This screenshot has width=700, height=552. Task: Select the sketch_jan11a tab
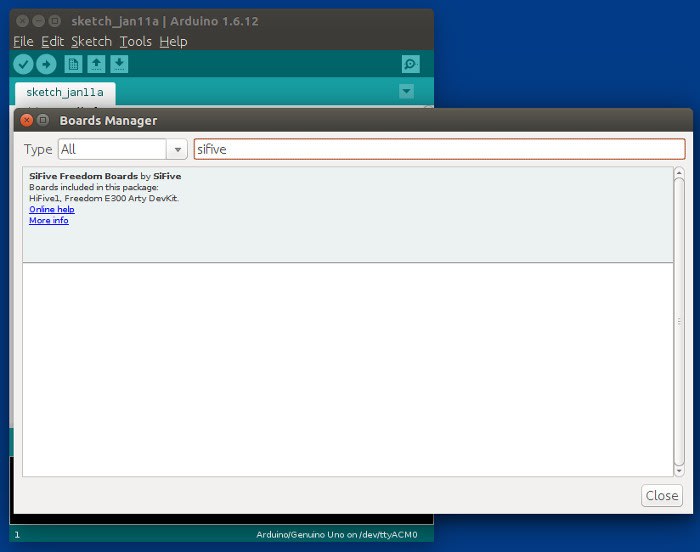point(65,92)
